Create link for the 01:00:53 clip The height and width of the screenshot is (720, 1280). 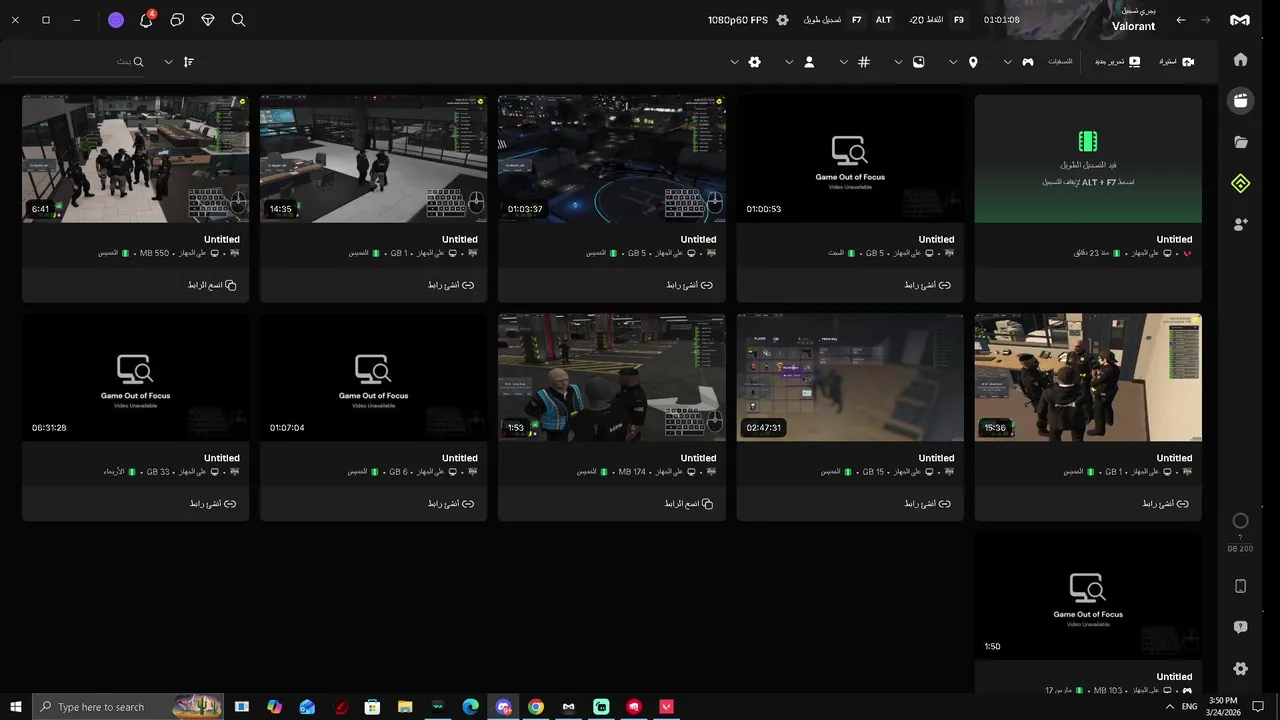point(928,285)
